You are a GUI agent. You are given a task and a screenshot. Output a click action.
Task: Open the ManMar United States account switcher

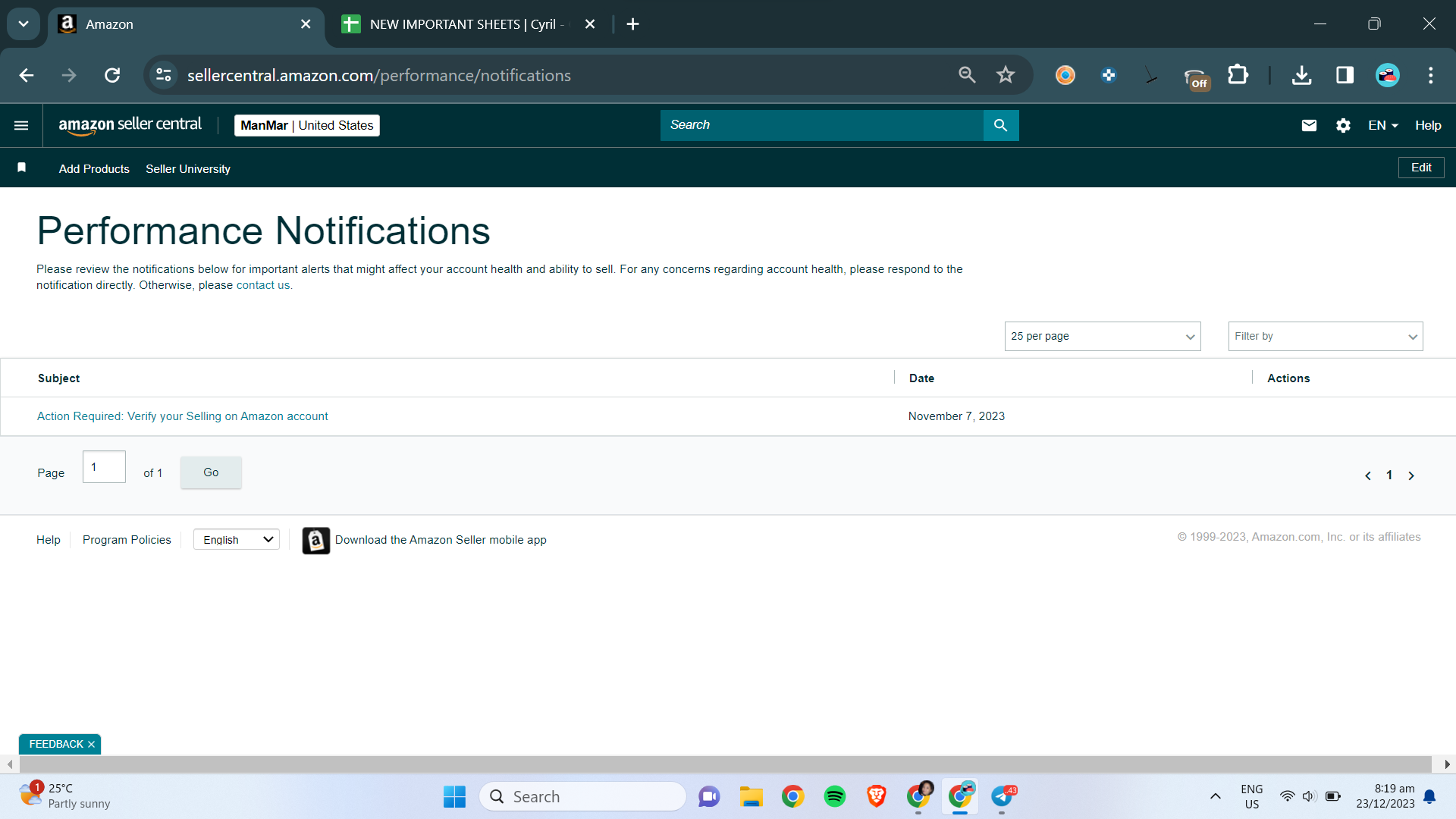[307, 125]
